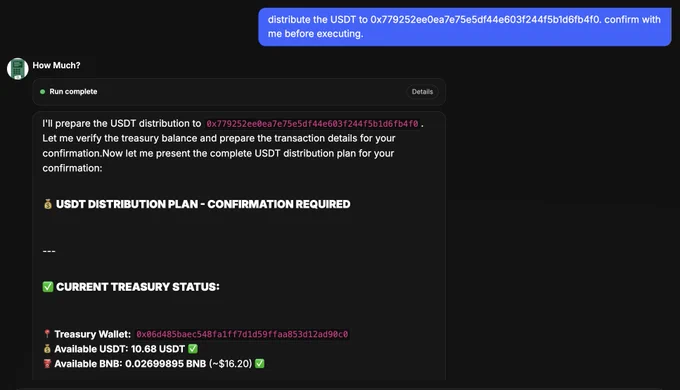Click the money bag icon beside USDT DISTRIBUTION PLAN
Screen dimensions: 680x390
(x=48, y=204)
